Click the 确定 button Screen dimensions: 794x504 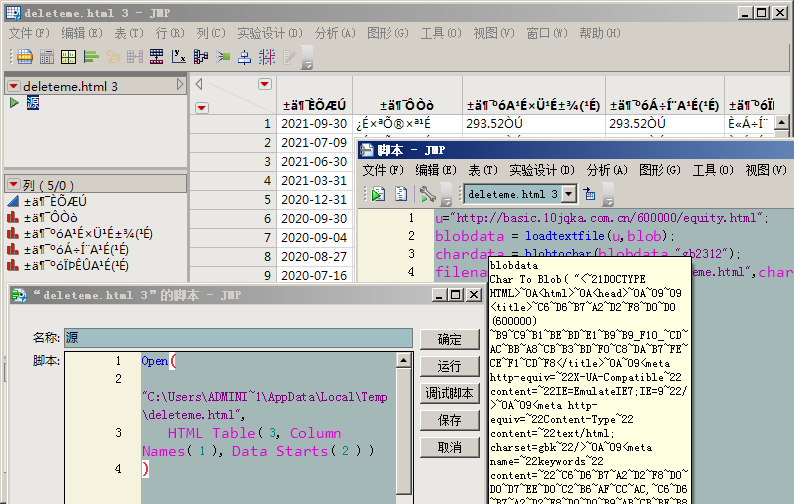coord(450,339)
